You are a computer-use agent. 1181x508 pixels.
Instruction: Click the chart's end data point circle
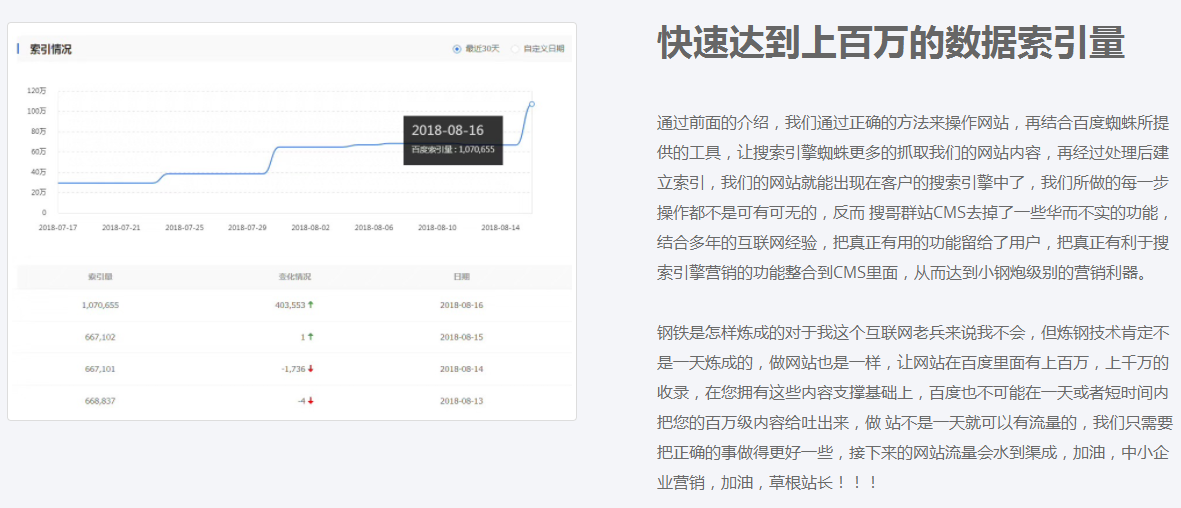click(x=531, y=104)
